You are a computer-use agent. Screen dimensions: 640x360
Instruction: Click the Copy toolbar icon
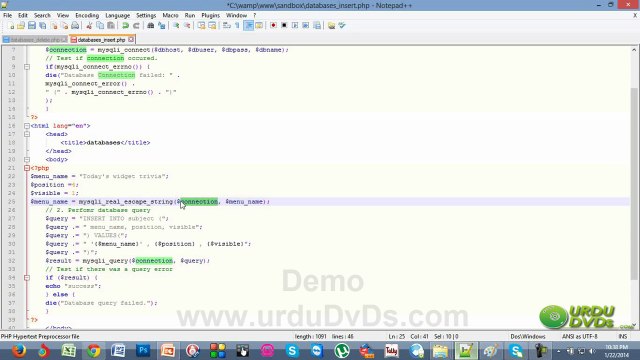click(x=100, y=26)
